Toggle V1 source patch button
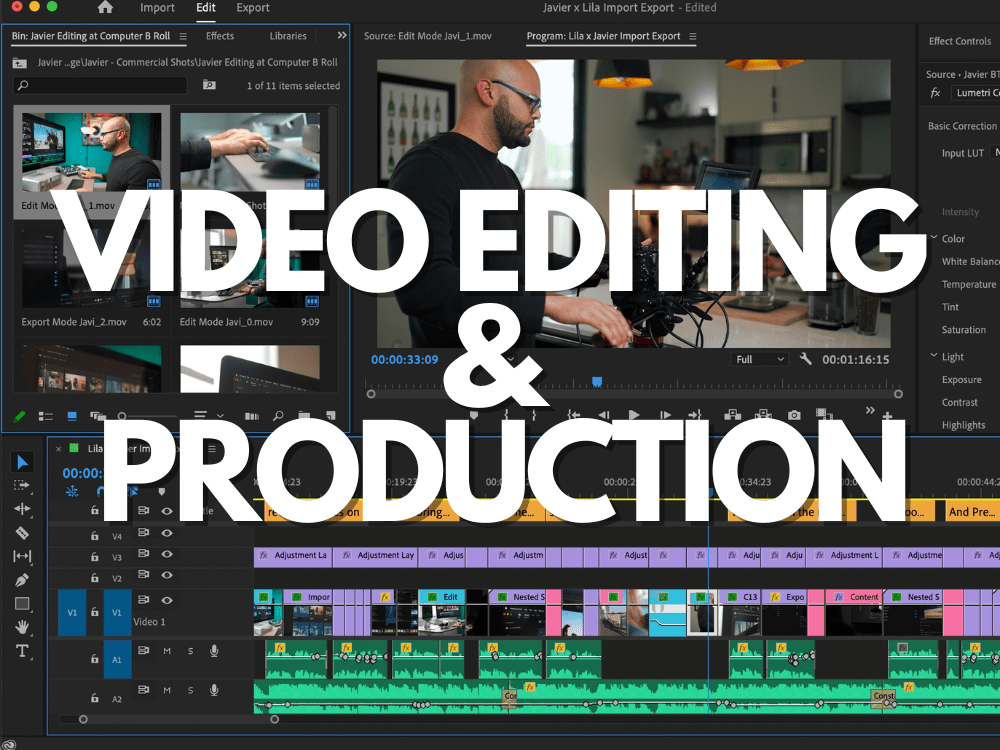Screen dimensions: 1000x750 [72, 612]
